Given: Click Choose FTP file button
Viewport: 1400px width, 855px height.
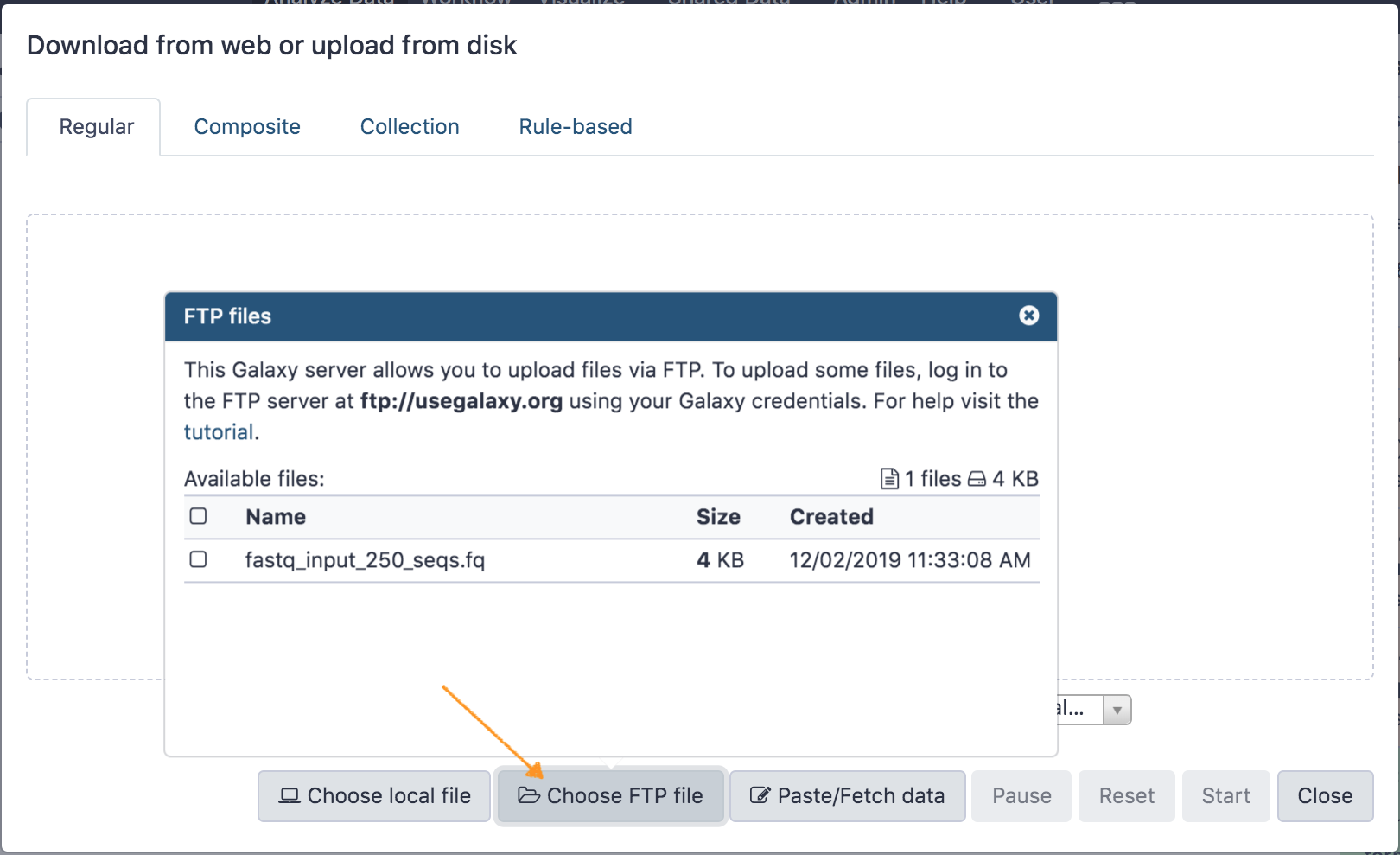Looking at the screenshot, I should point(610,796).
